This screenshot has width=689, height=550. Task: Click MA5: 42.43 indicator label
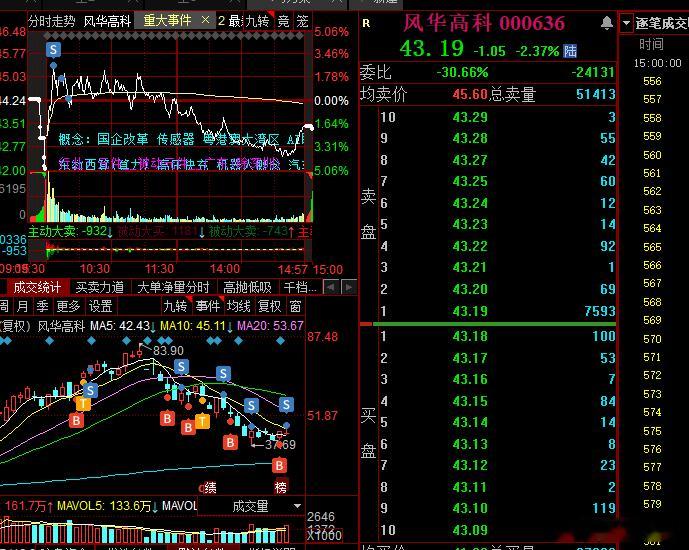[x=123, y=326]
